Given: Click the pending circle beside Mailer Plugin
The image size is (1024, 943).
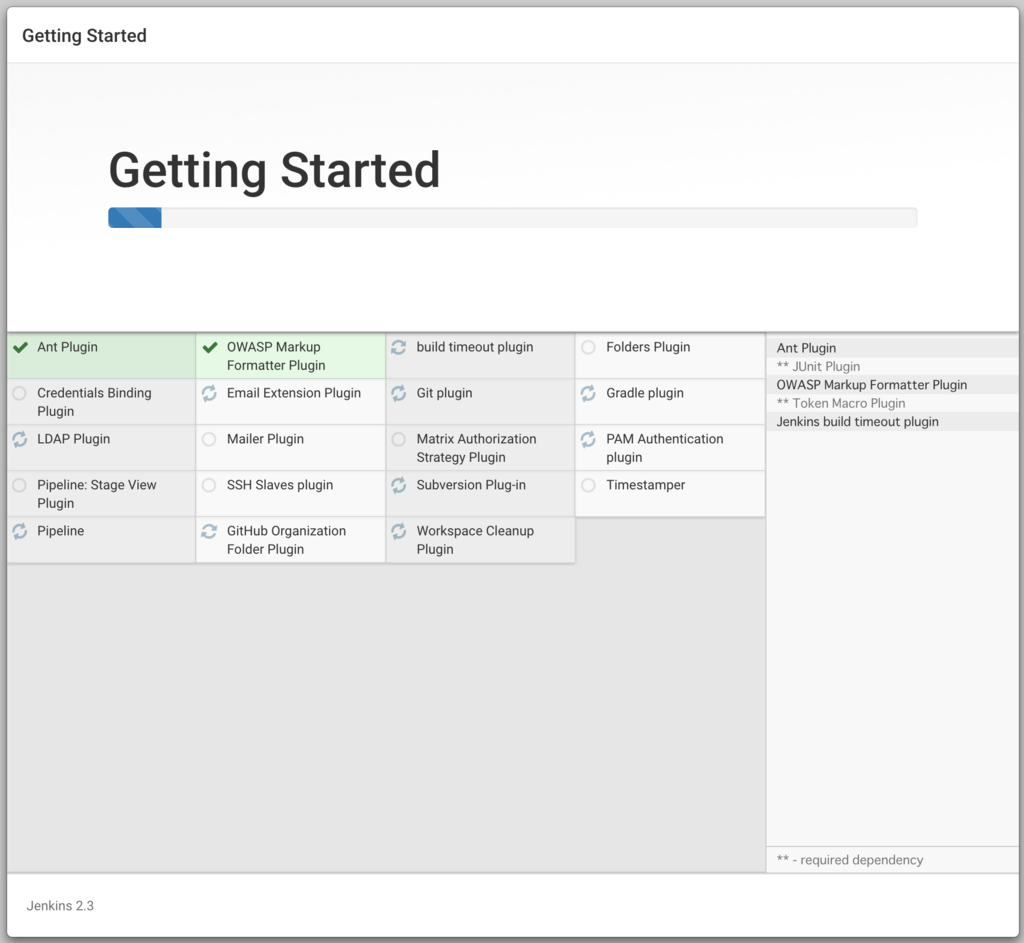Looking at the screenshot, I should 209,440.
